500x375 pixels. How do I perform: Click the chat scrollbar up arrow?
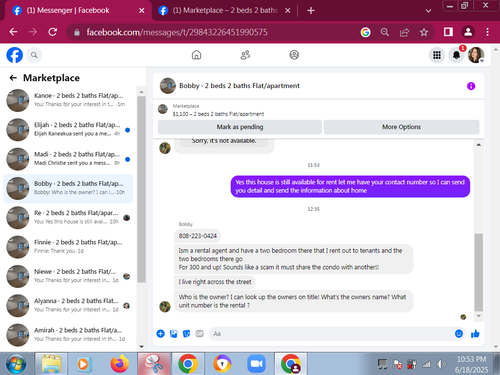tap(479, 145)
